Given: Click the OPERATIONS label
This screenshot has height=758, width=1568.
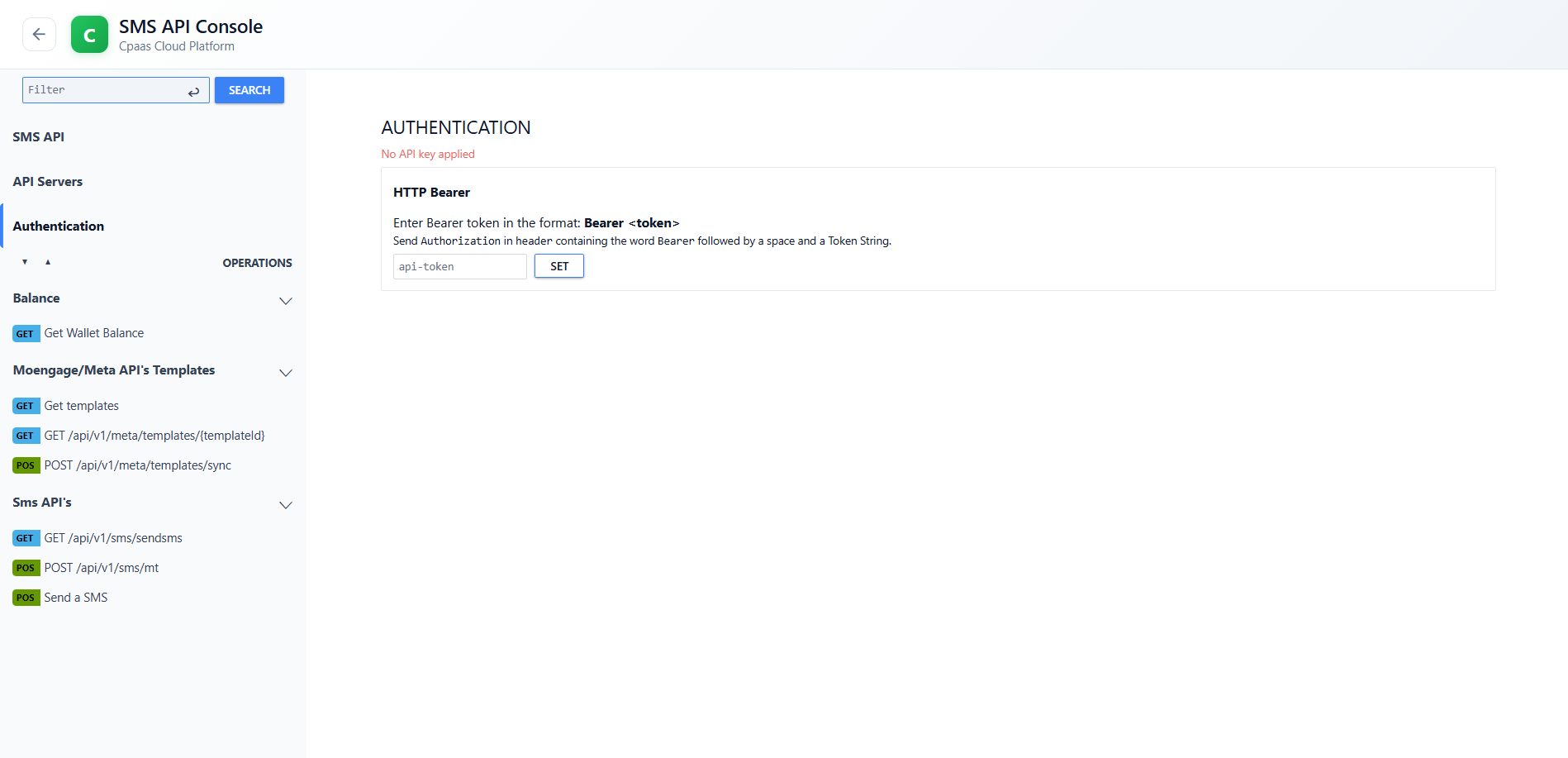Looking at the screenshot, I should (x=257, y=263).
